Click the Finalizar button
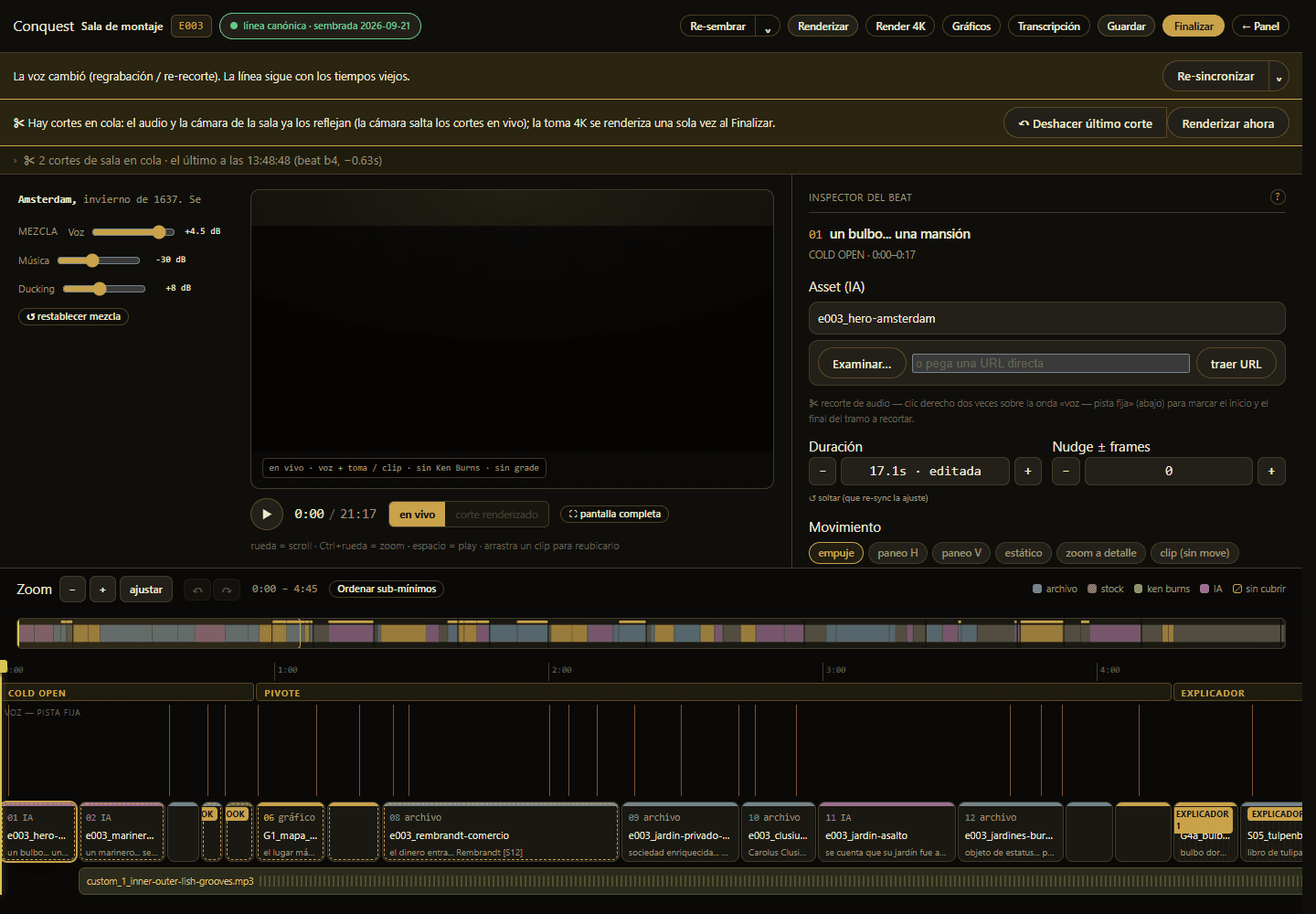This screenshot has height=914, width=1316. (1194, 27)
